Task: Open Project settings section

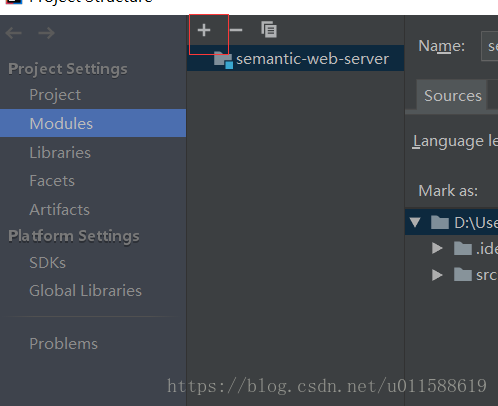Action: tap(55, 95)
